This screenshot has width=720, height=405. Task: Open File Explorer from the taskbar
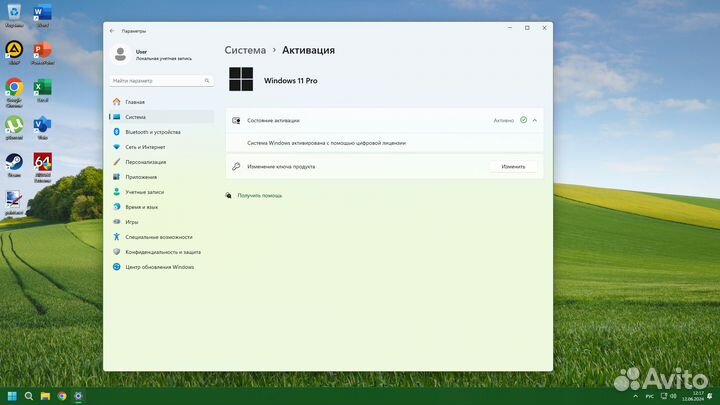pos(45,396)
